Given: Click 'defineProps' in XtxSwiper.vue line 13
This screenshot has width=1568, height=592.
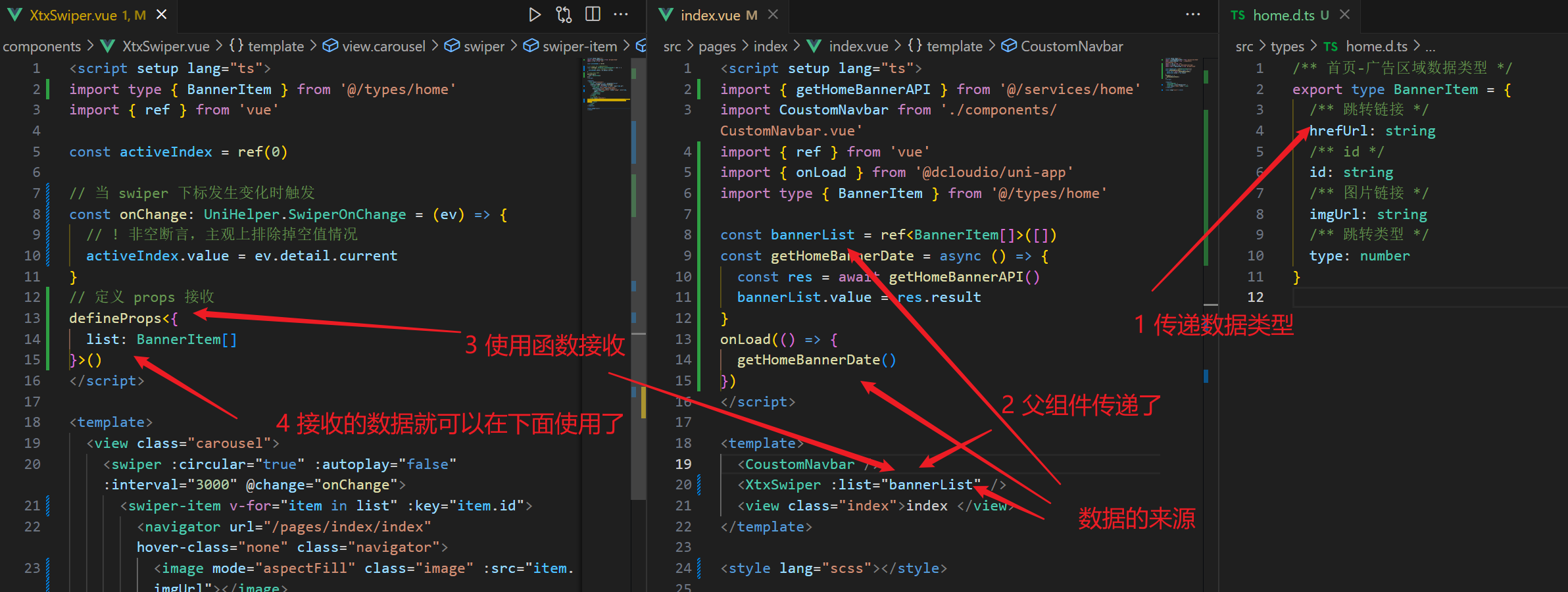Looking at the screenshot, I should pos(115,318).
